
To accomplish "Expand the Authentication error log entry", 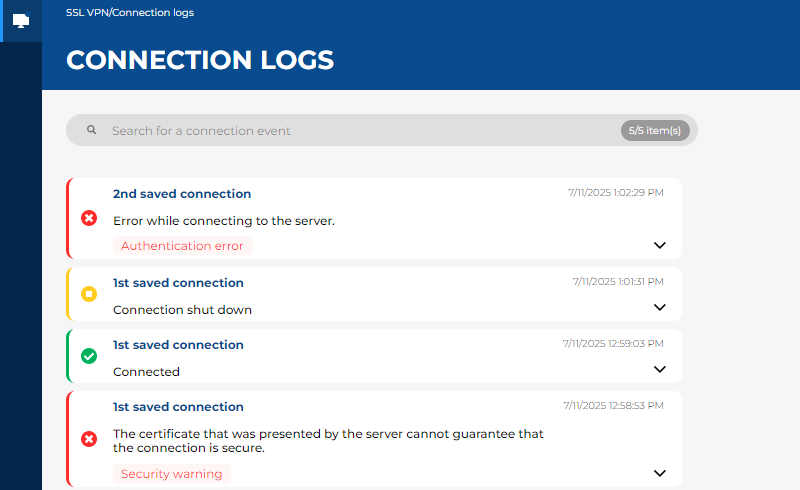I will click(659, 245).
